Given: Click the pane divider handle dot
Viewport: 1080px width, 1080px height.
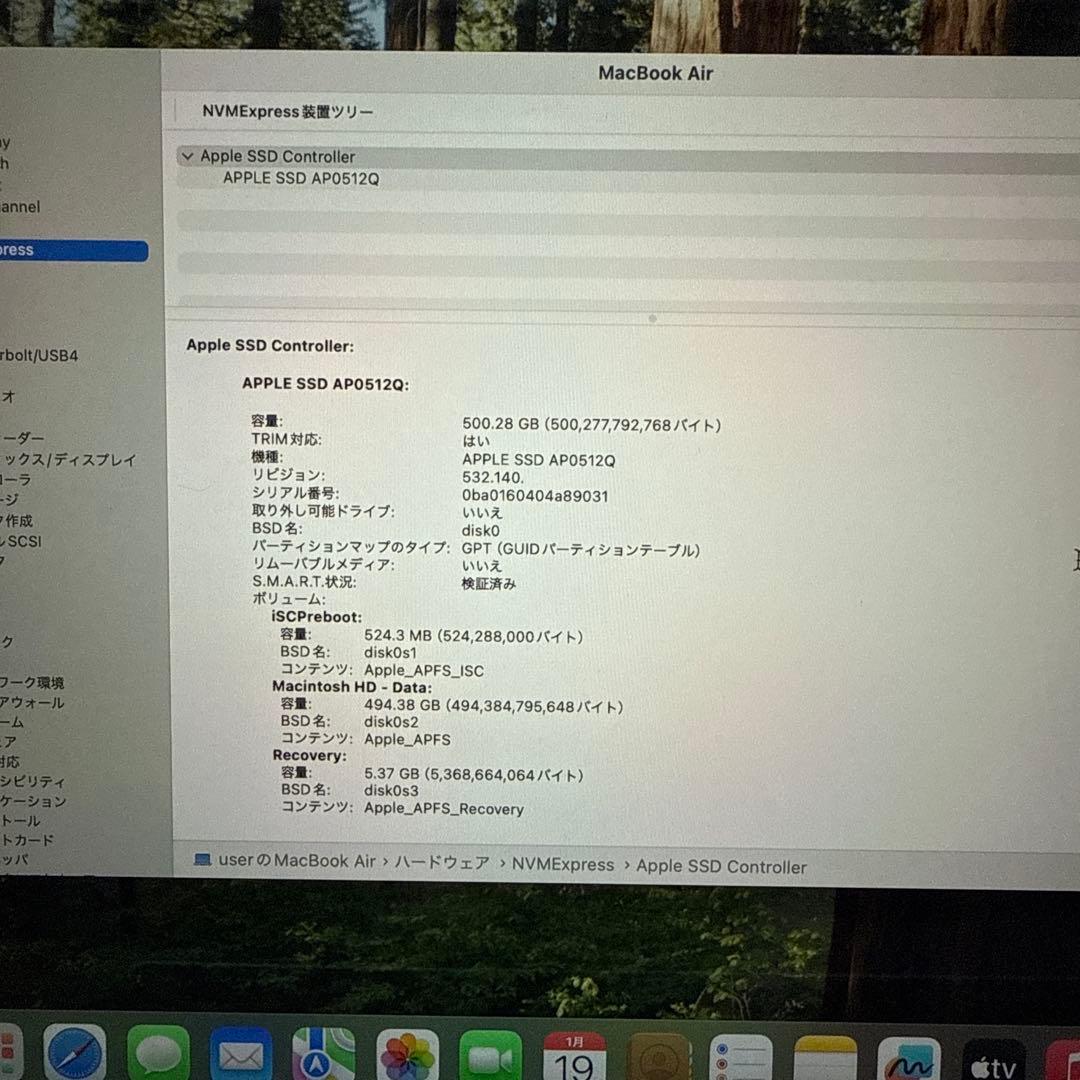Looking at the screenshot, I should [x=651, y=318].
